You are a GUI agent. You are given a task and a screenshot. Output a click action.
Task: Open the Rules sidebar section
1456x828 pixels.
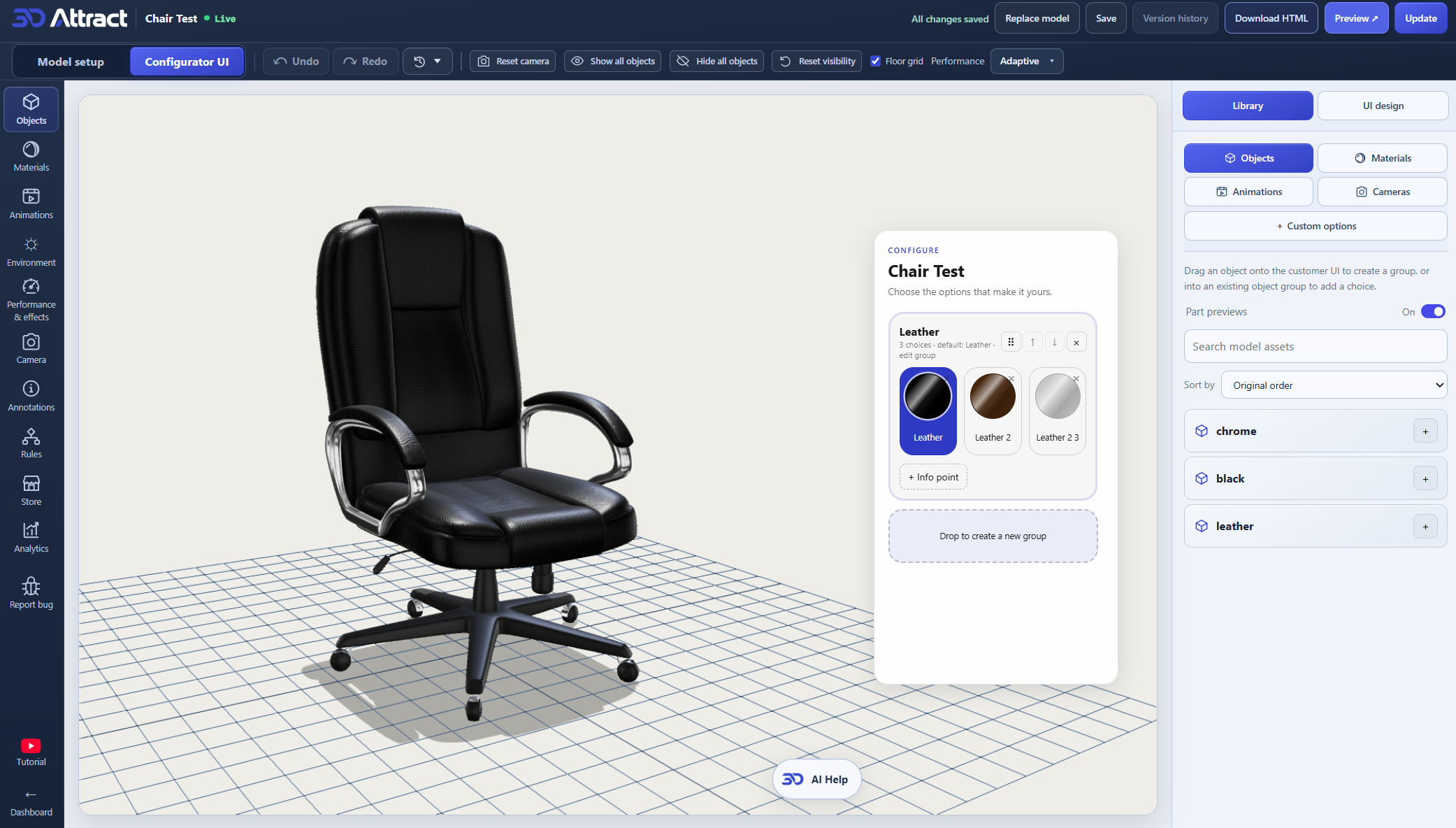(x=31, y=443)
